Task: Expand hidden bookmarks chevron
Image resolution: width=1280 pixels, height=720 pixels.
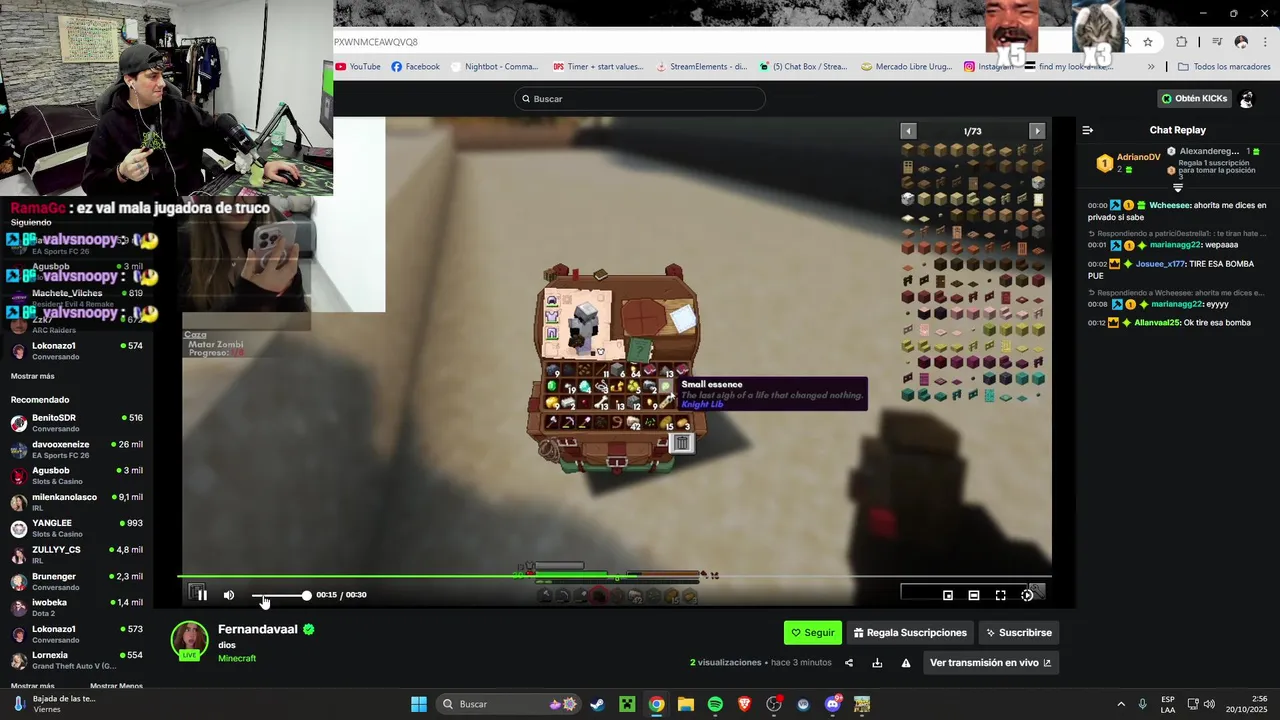Action: [x=1151, y=67]
